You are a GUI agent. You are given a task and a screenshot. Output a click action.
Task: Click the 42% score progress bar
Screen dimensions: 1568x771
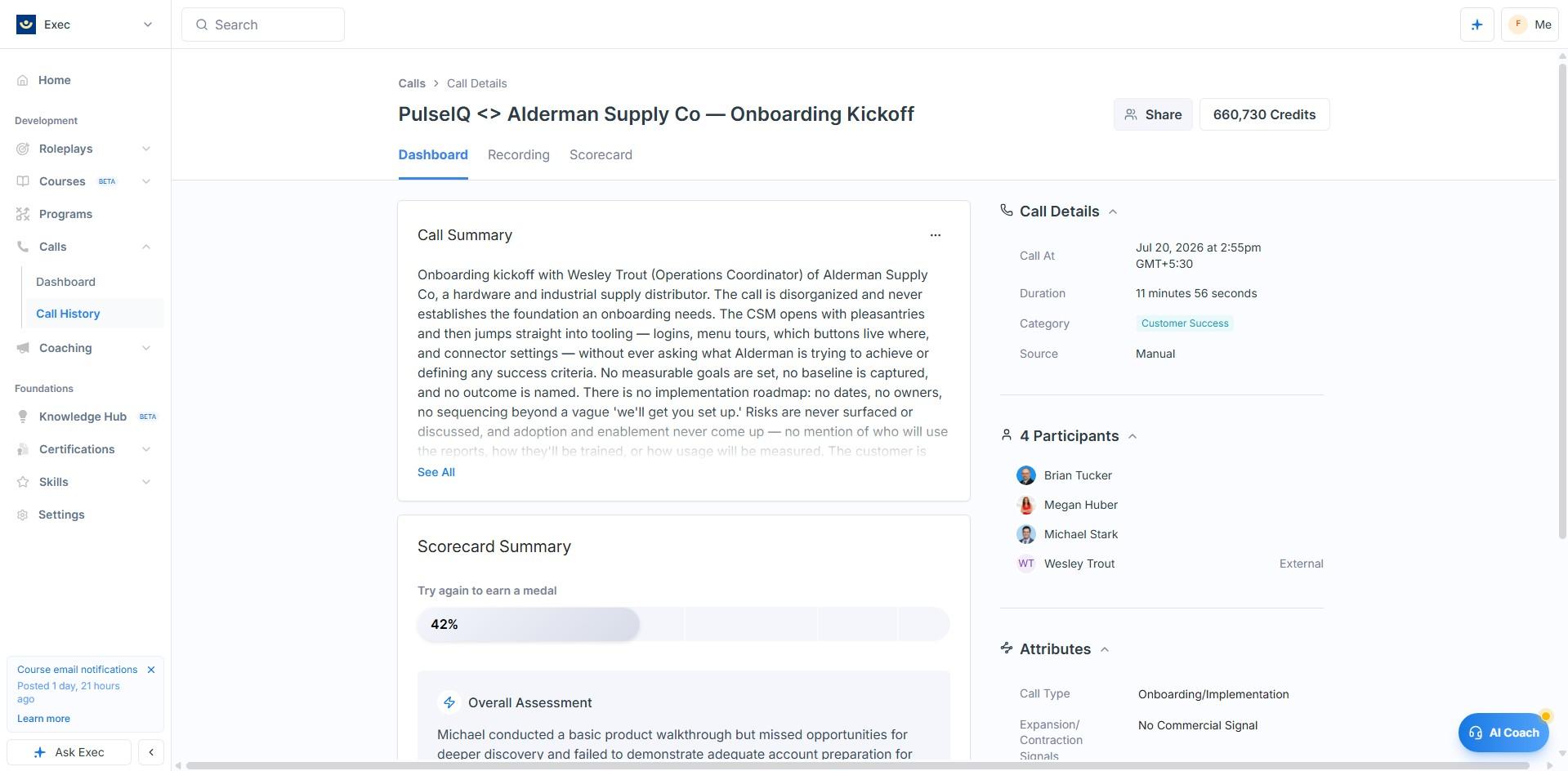(683, 624)
